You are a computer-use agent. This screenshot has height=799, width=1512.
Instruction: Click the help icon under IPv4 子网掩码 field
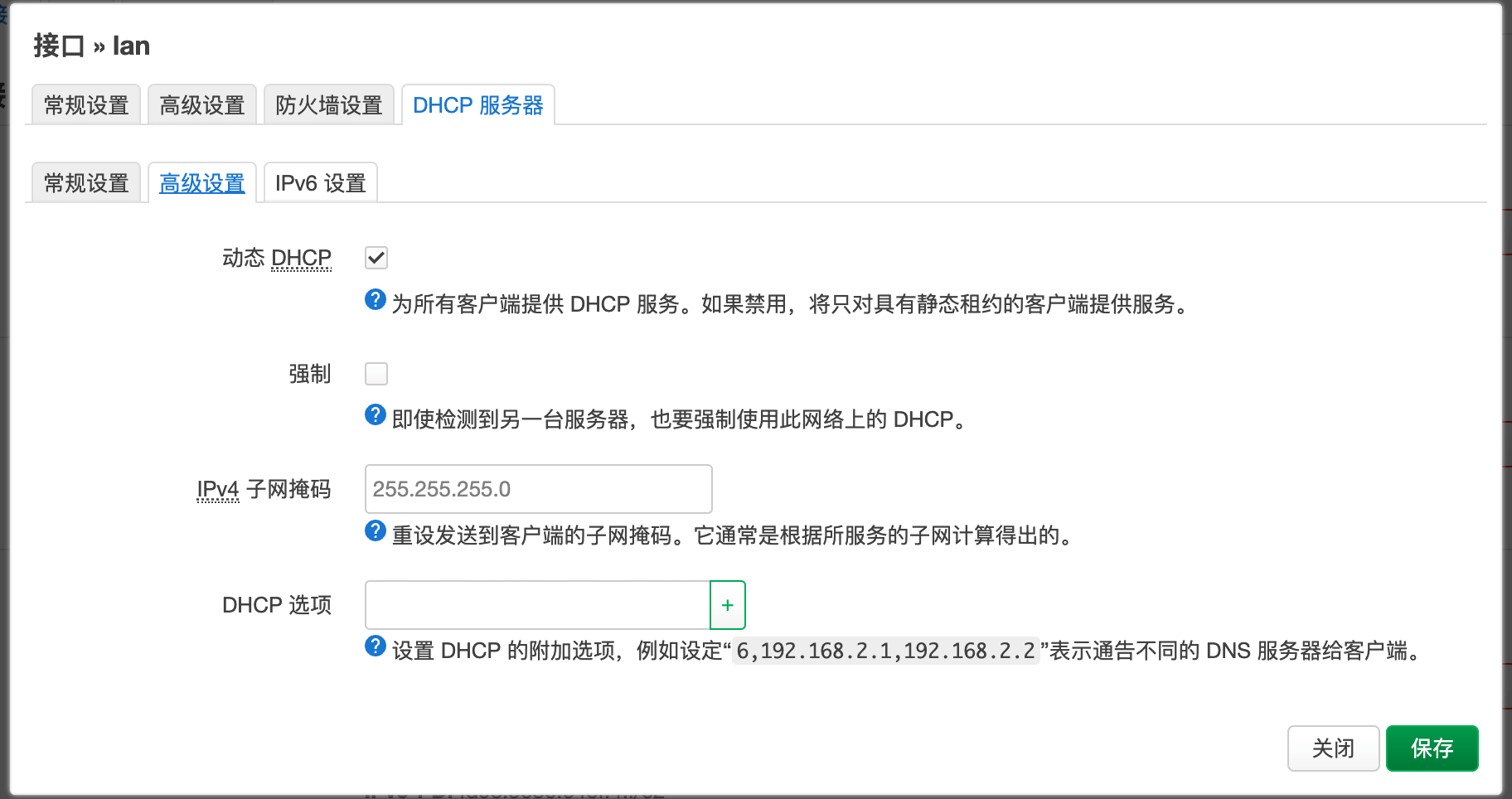click(375, 530)
